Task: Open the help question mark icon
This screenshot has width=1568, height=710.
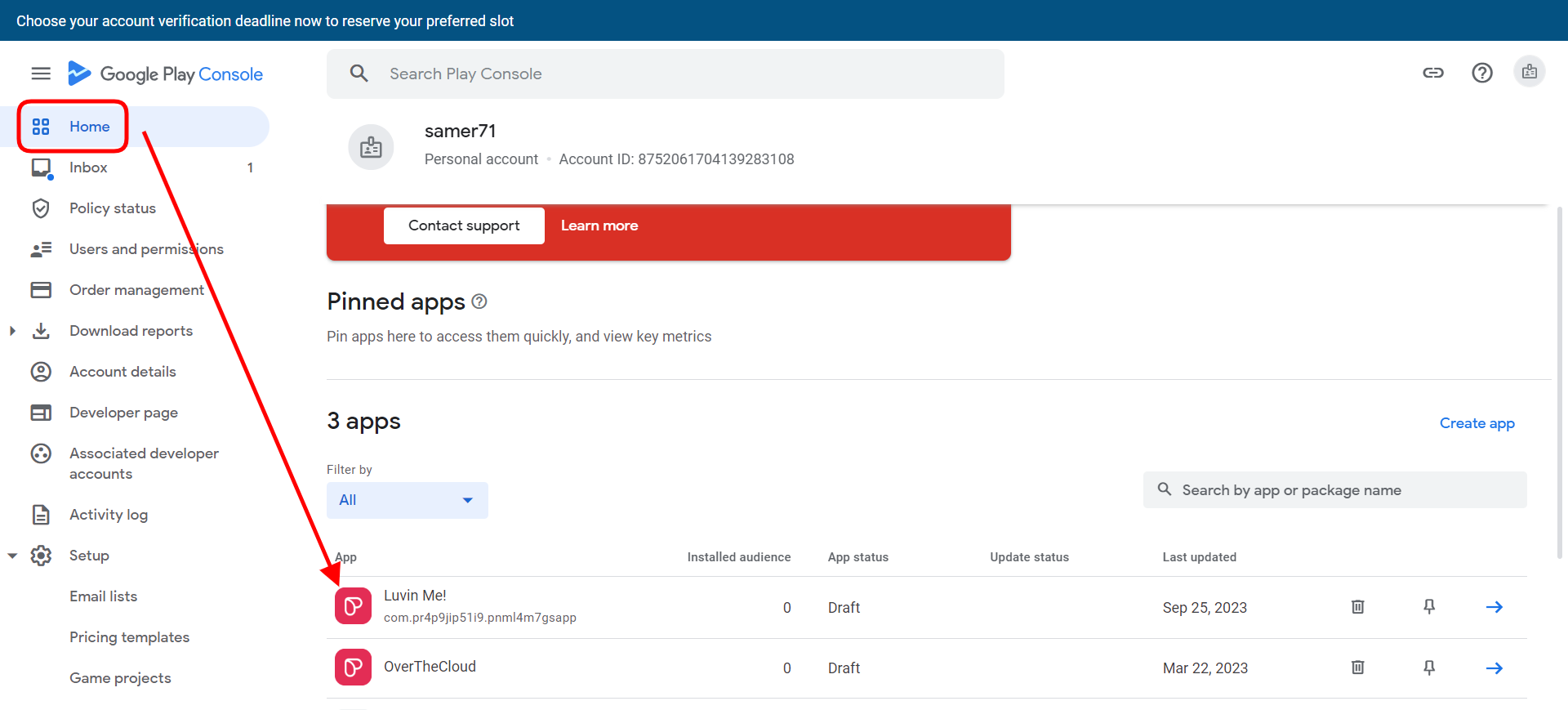Action: pyautogui.click(x=1482, y=73)
